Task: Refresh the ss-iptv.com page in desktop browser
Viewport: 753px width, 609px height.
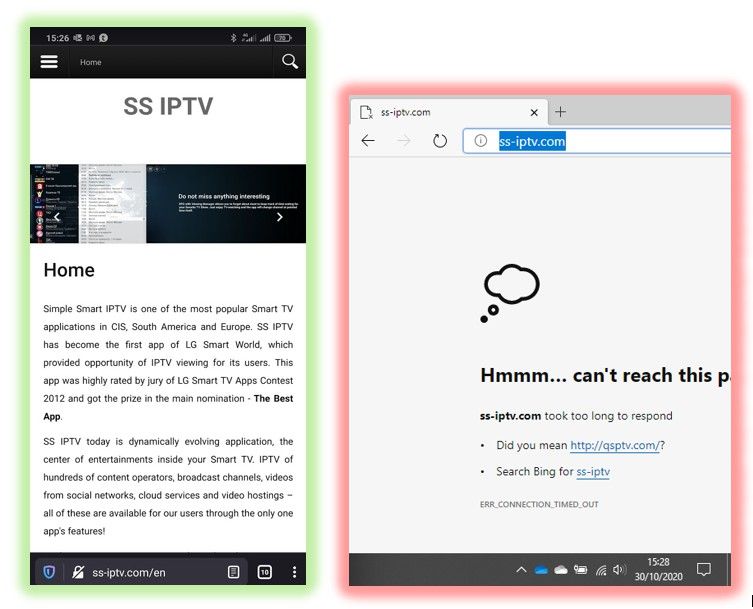Action: [x=440, y=141]
